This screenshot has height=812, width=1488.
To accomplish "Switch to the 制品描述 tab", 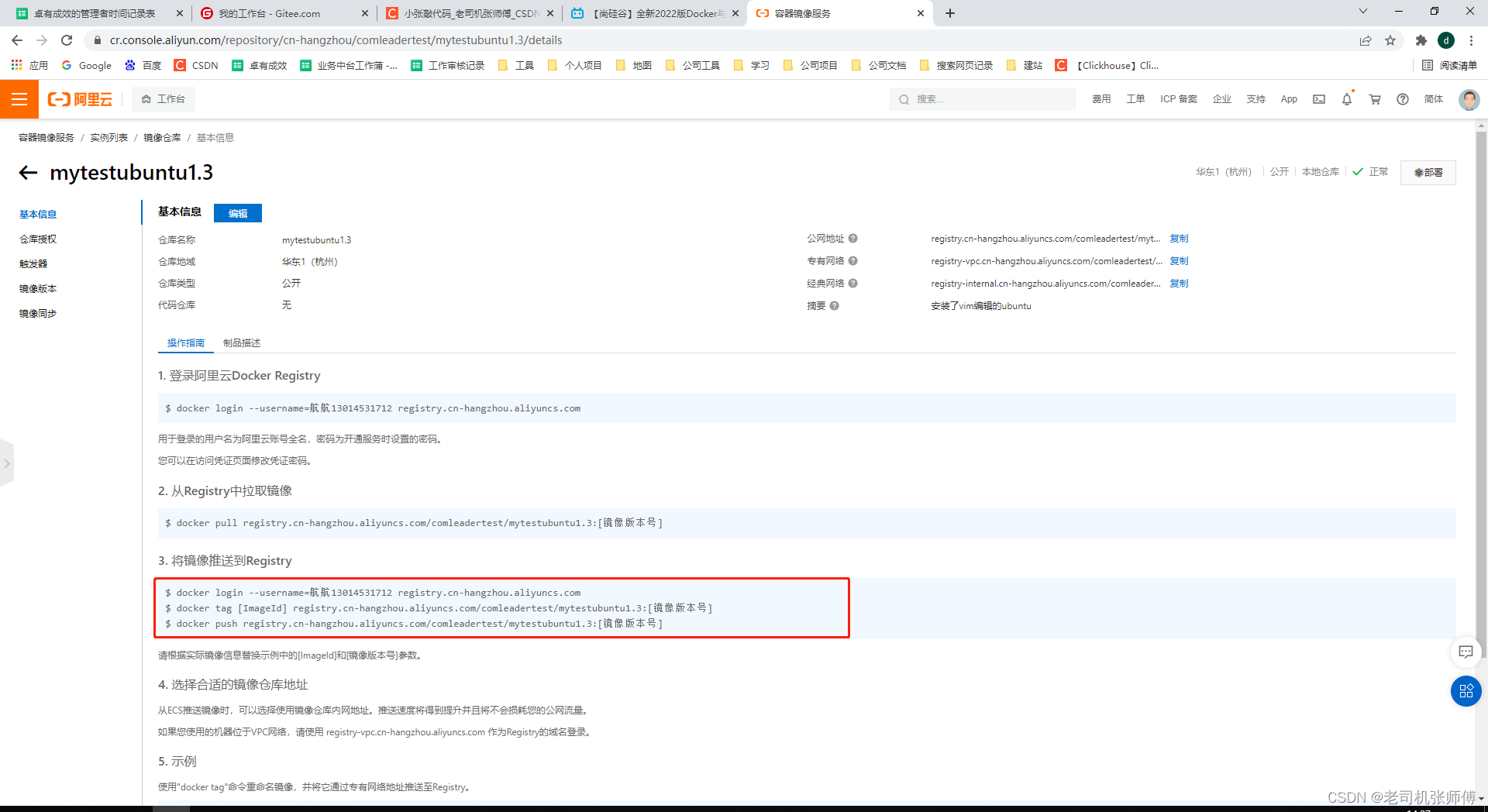I will pyautogui.click(x=242, y=343).
